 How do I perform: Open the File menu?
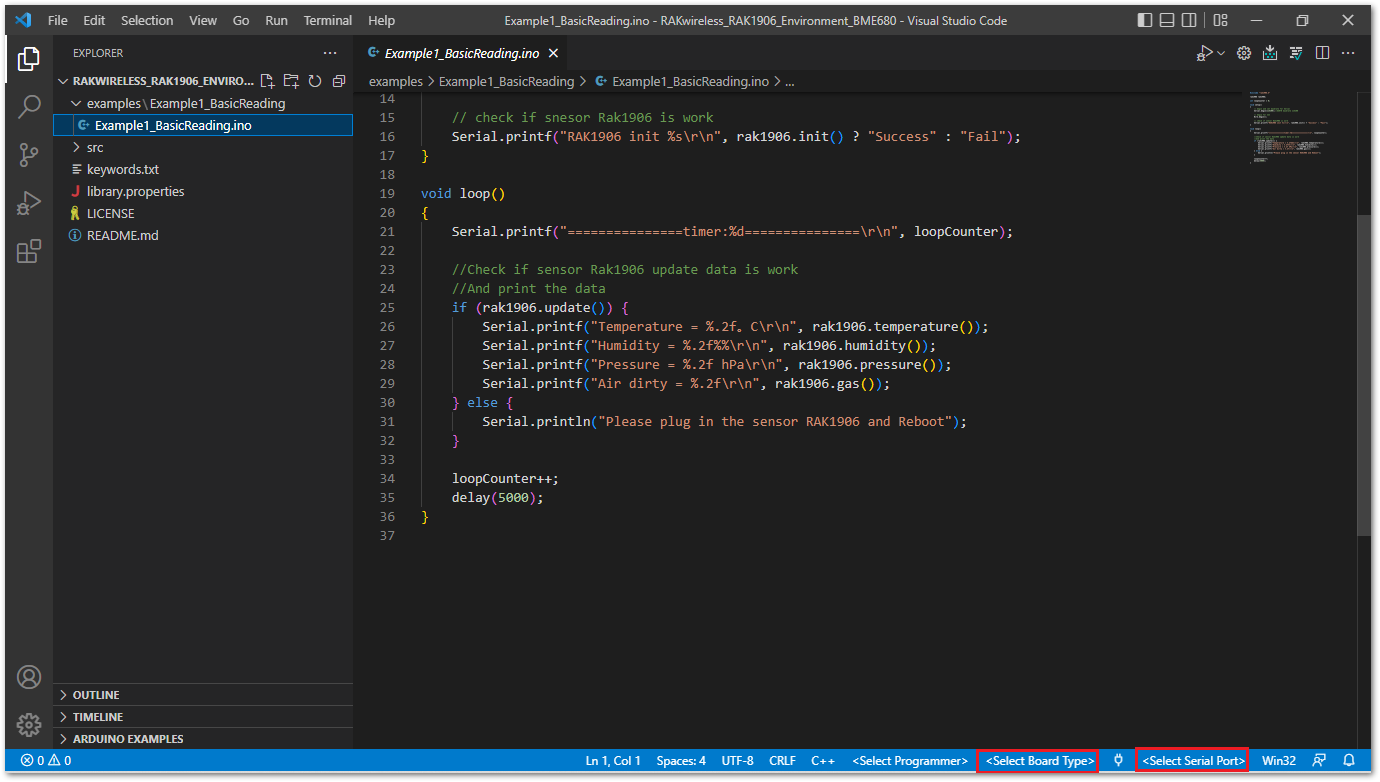tap(58, 20)
